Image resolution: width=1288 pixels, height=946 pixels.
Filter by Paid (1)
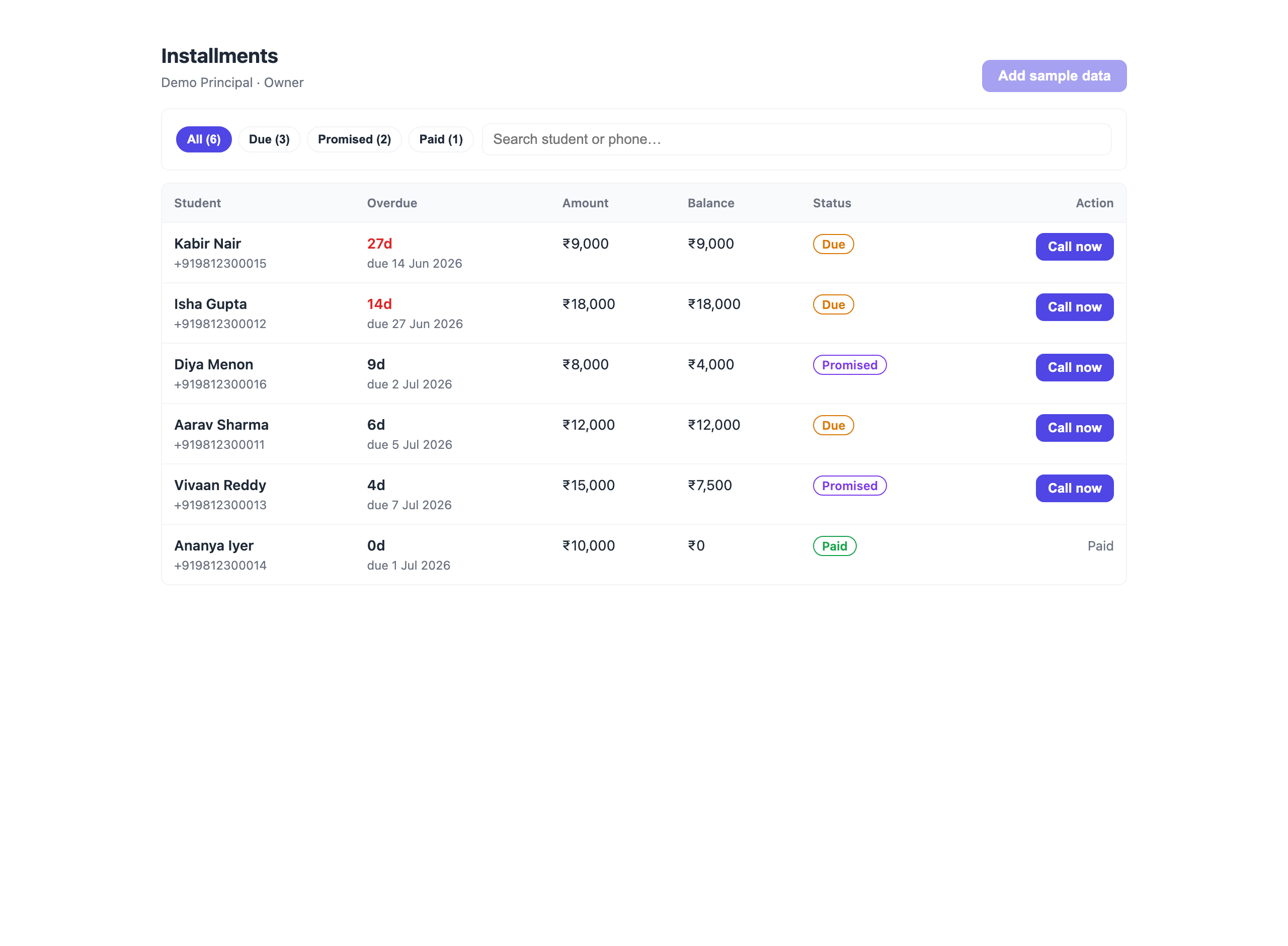pos(441,139)
